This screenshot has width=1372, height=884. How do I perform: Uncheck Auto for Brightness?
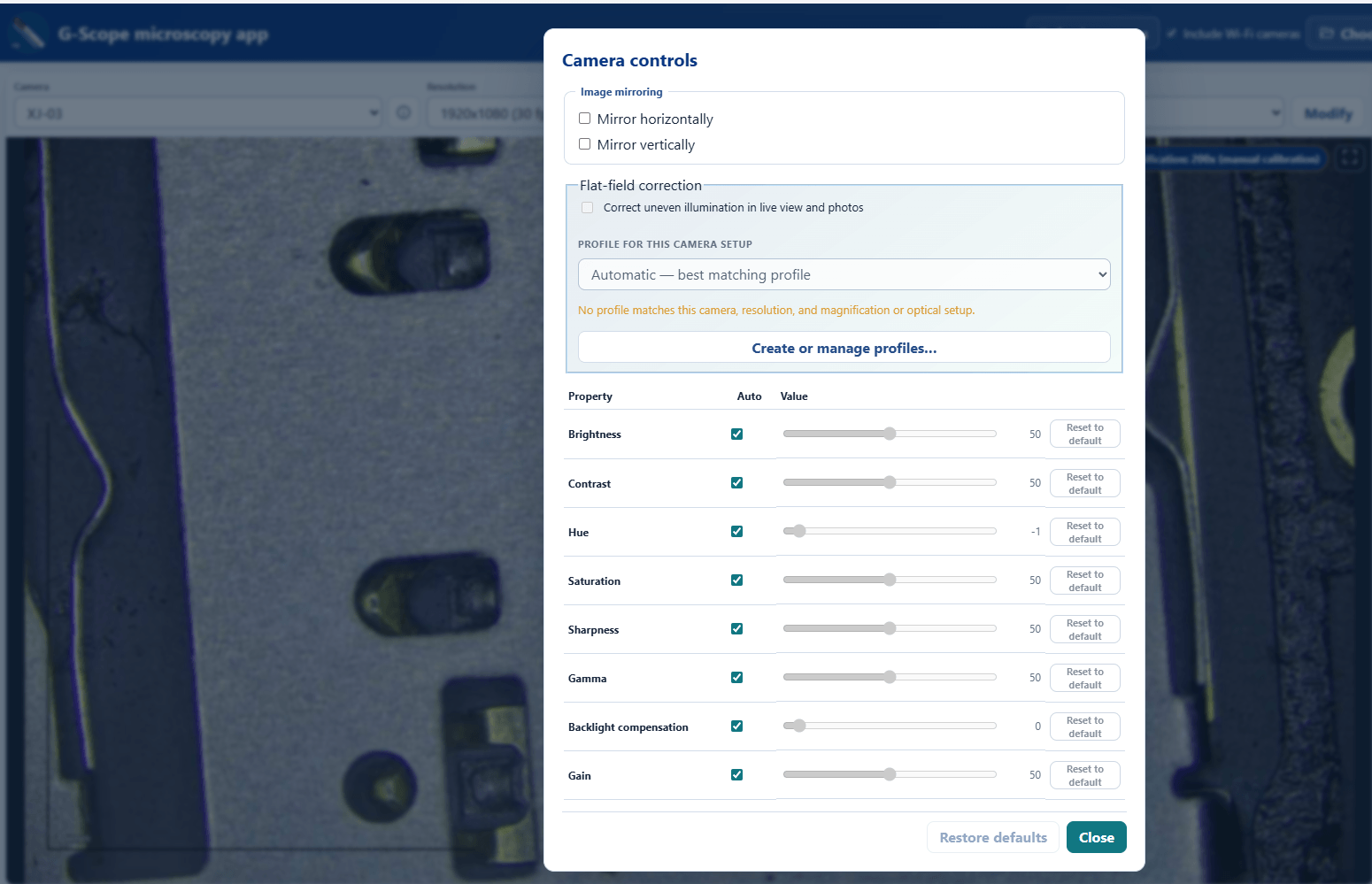(x=736, y=434)
